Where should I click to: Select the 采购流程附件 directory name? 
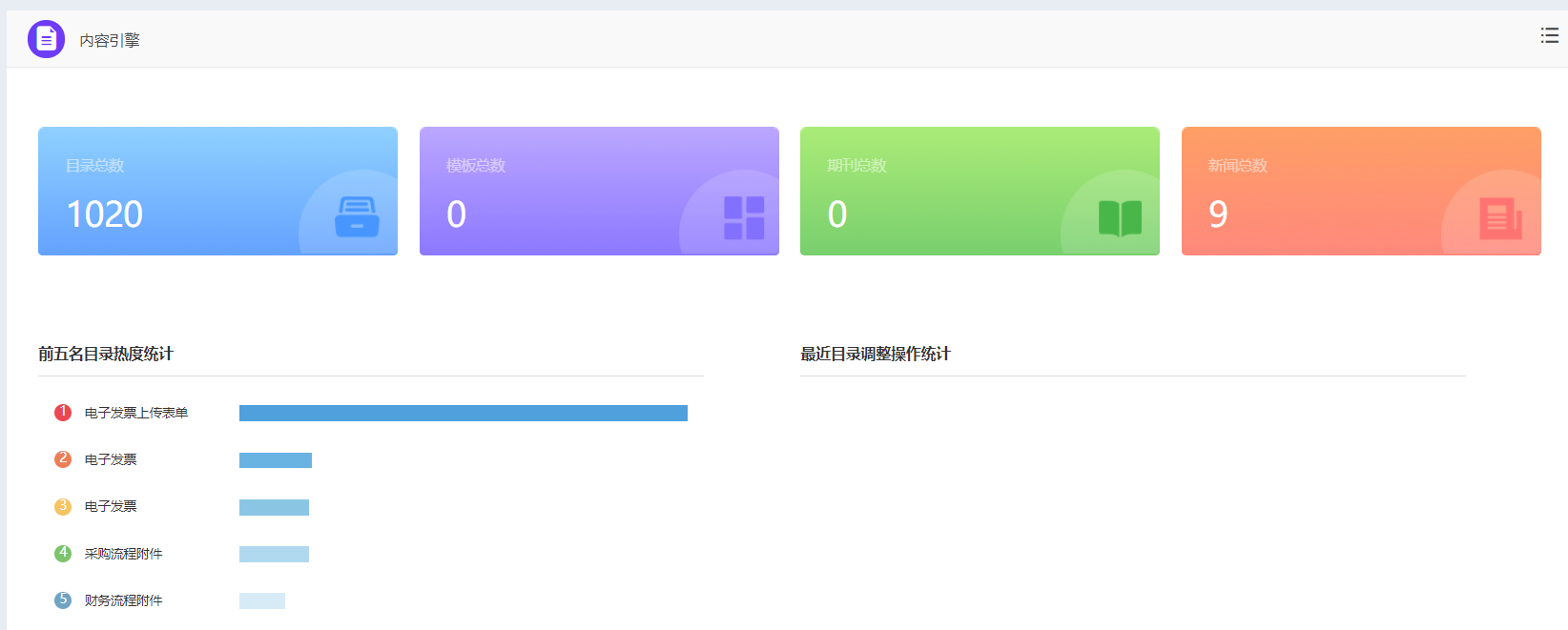coord(124,554)
